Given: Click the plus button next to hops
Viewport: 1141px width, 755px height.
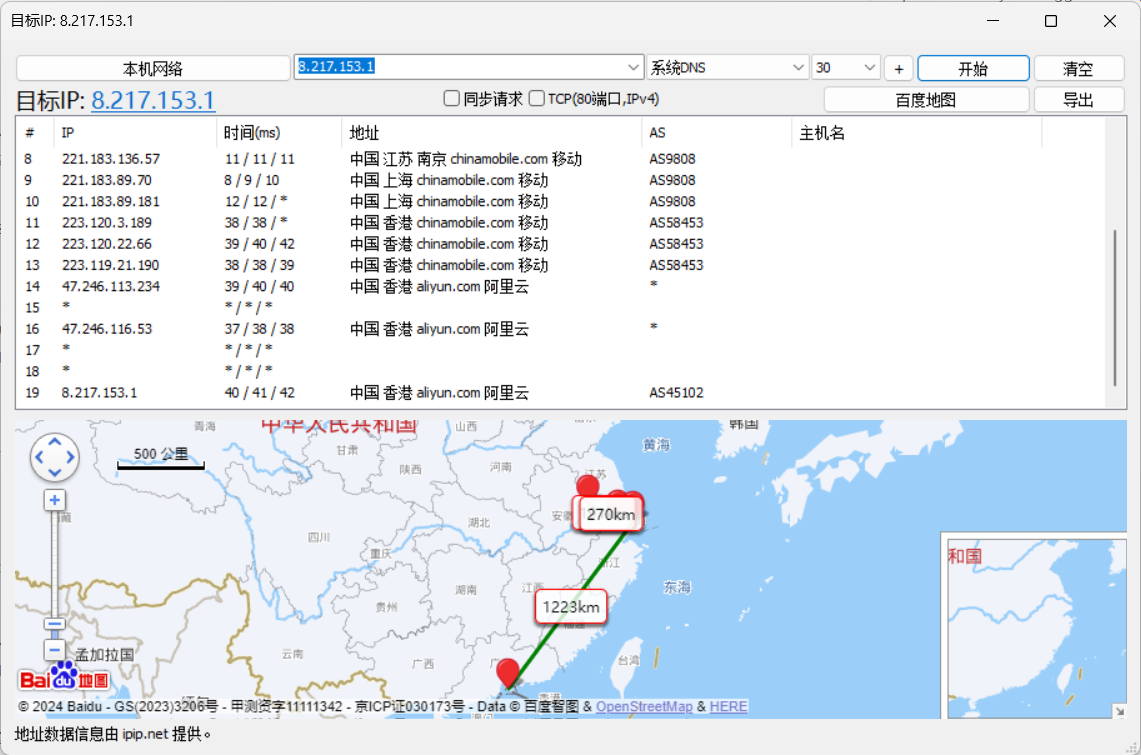Looking at the screenshot, I should [899, 68].
